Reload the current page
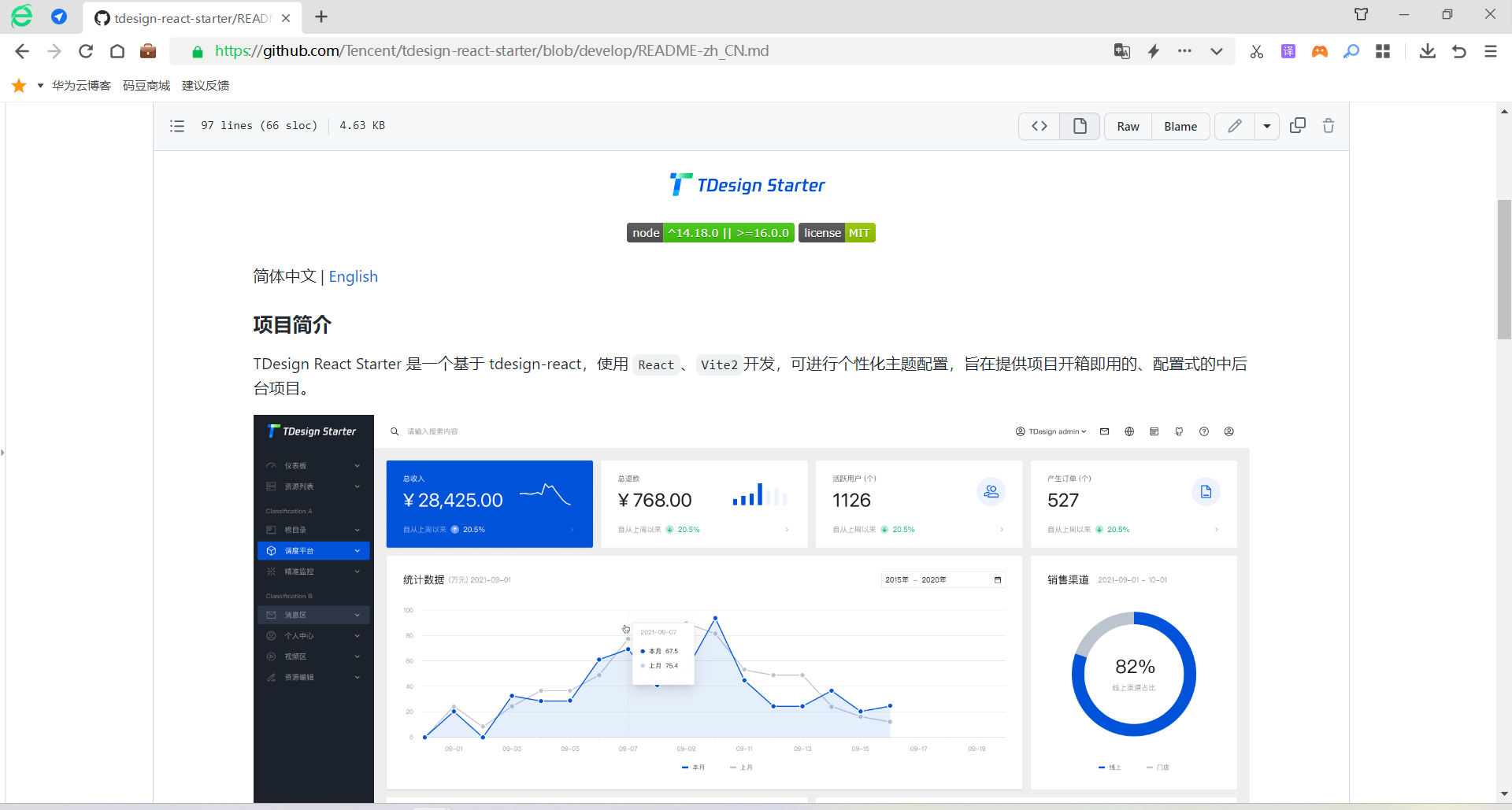The width and height of the screenshot is (1512, 810). (86, 51)
